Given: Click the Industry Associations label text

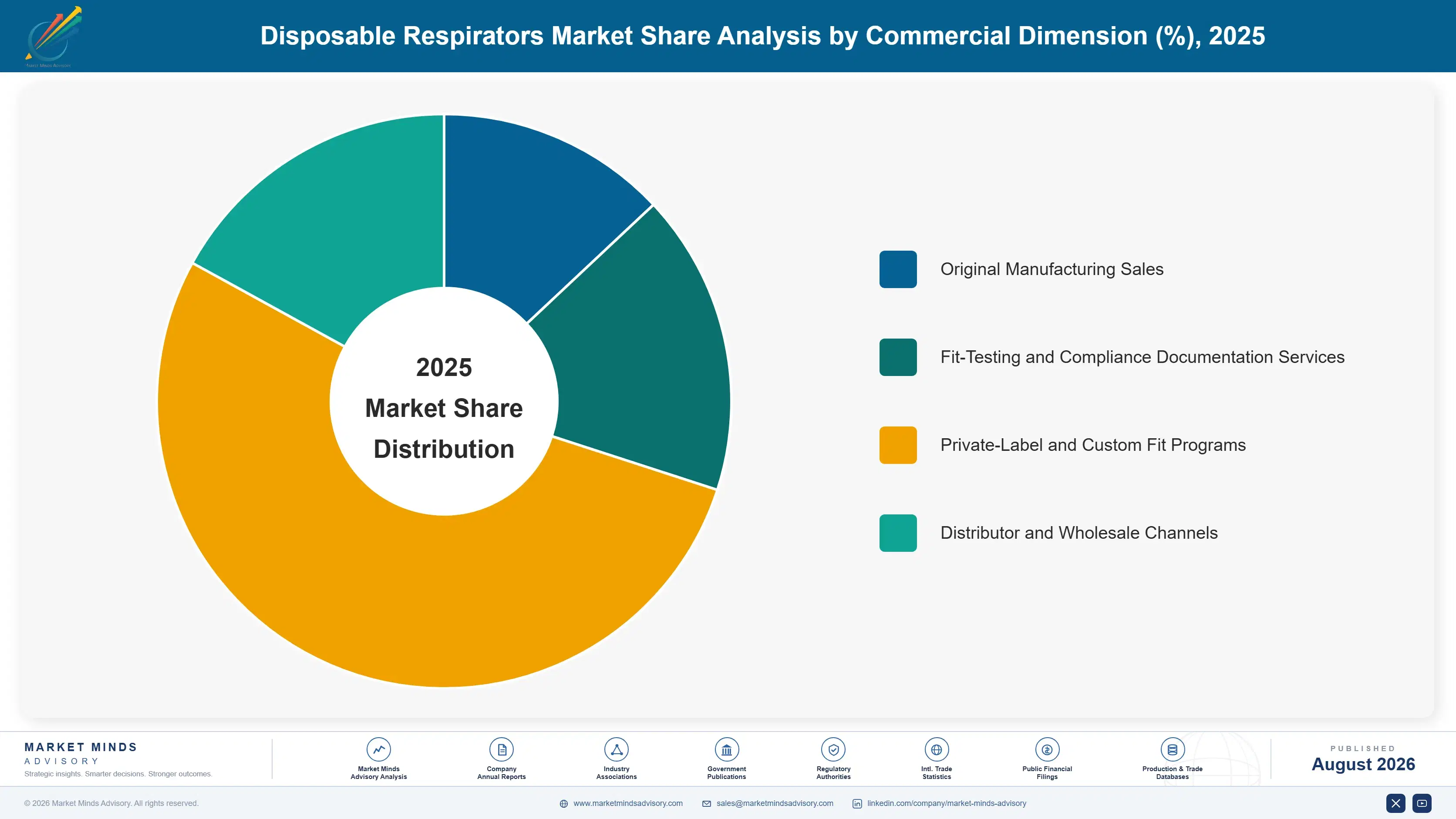Looking at the screenshot, I should (616, 773).
